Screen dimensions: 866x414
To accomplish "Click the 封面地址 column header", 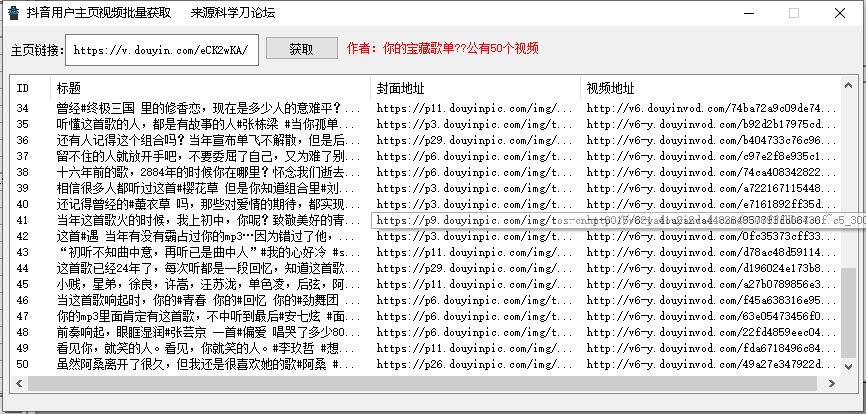I will 476,88.
